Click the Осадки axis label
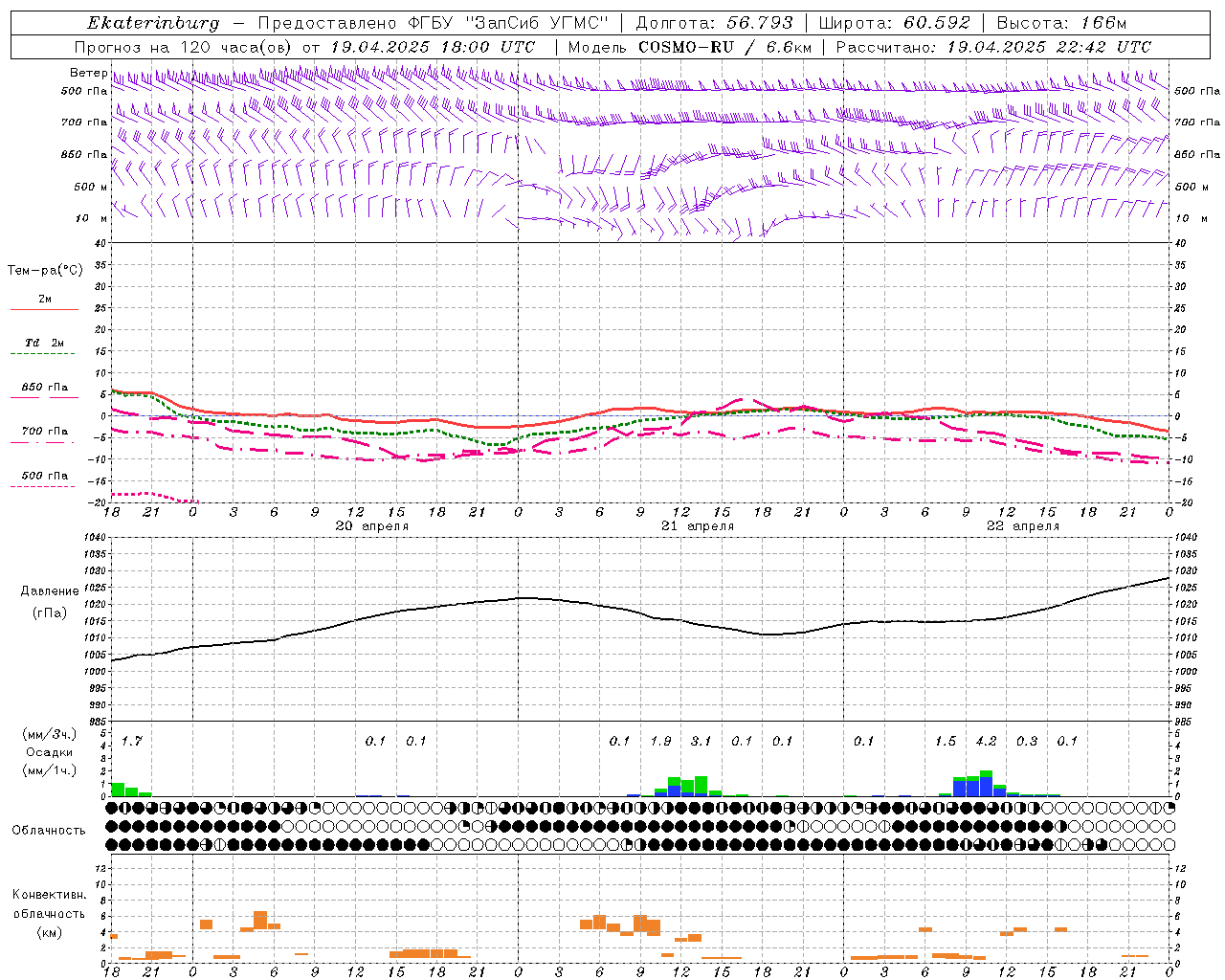The height and width of the screenshot is (980, 1225). (50, 752)
